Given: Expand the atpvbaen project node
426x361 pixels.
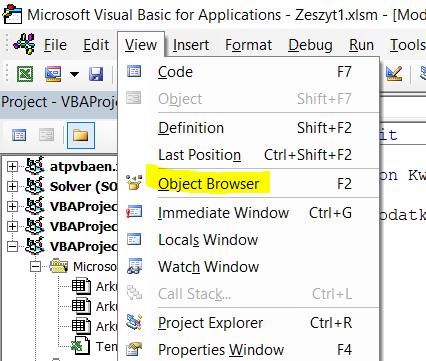Looking at the screenshot, I should [12, 166].
